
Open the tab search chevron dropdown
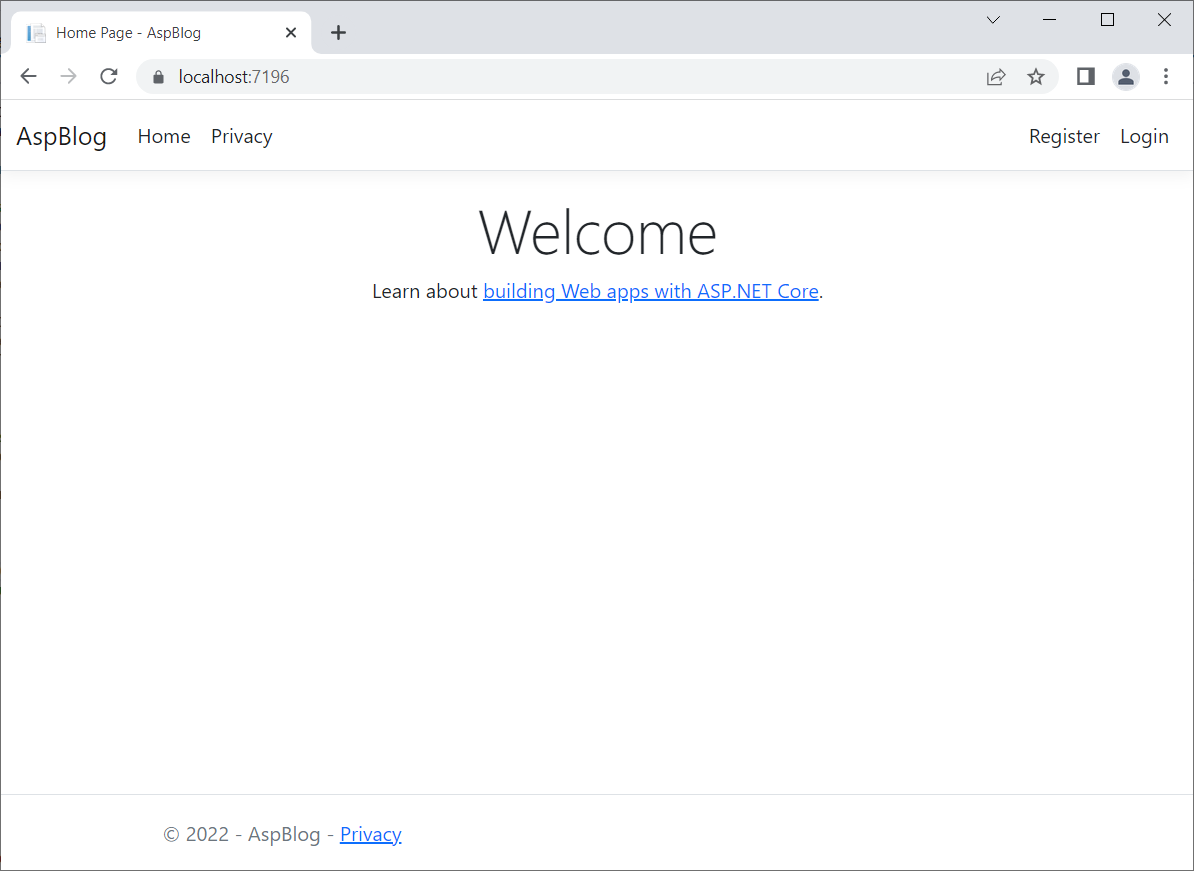click(x=993, y=19)
